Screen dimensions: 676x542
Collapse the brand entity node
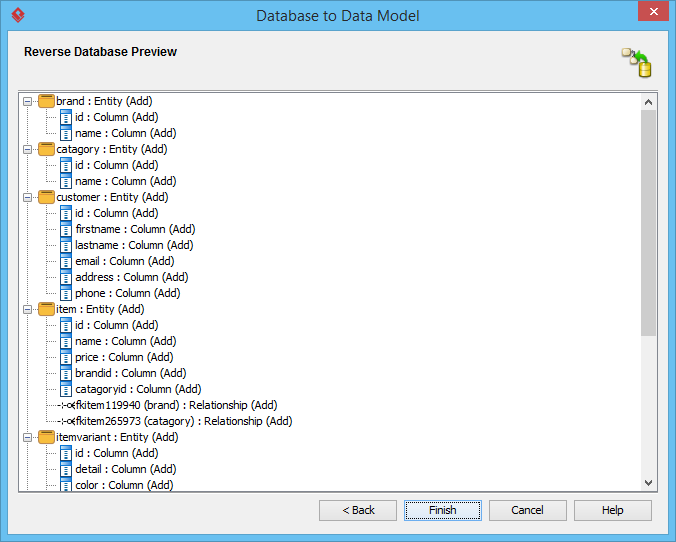(x=28, y=102)
